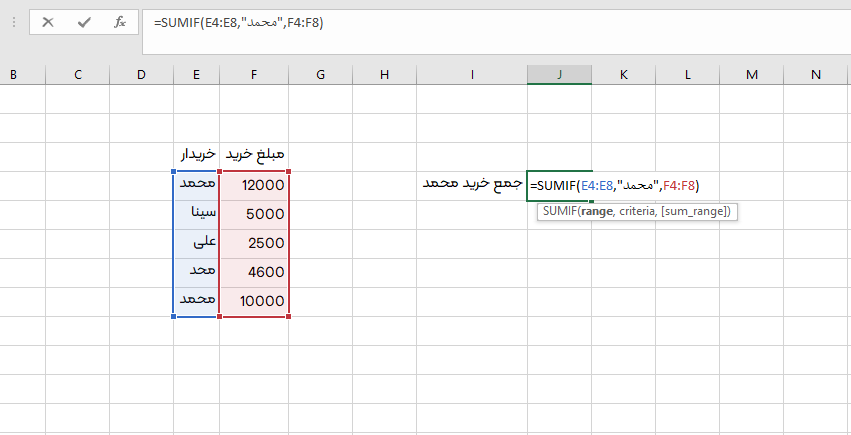The width and height of the screenshot is (851, 435).
Task: Click SUMIF function name in tooltip
Action: click(559, 212)
